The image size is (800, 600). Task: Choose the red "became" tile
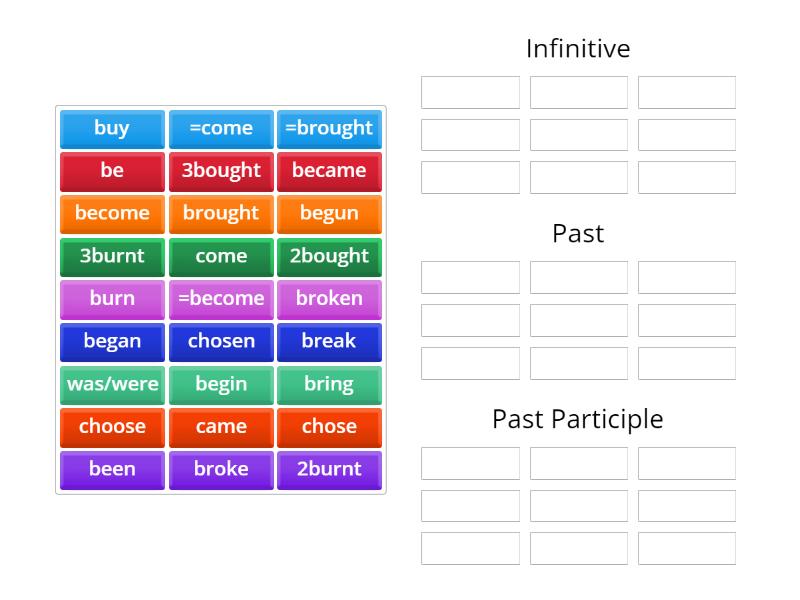coord(329,171)
